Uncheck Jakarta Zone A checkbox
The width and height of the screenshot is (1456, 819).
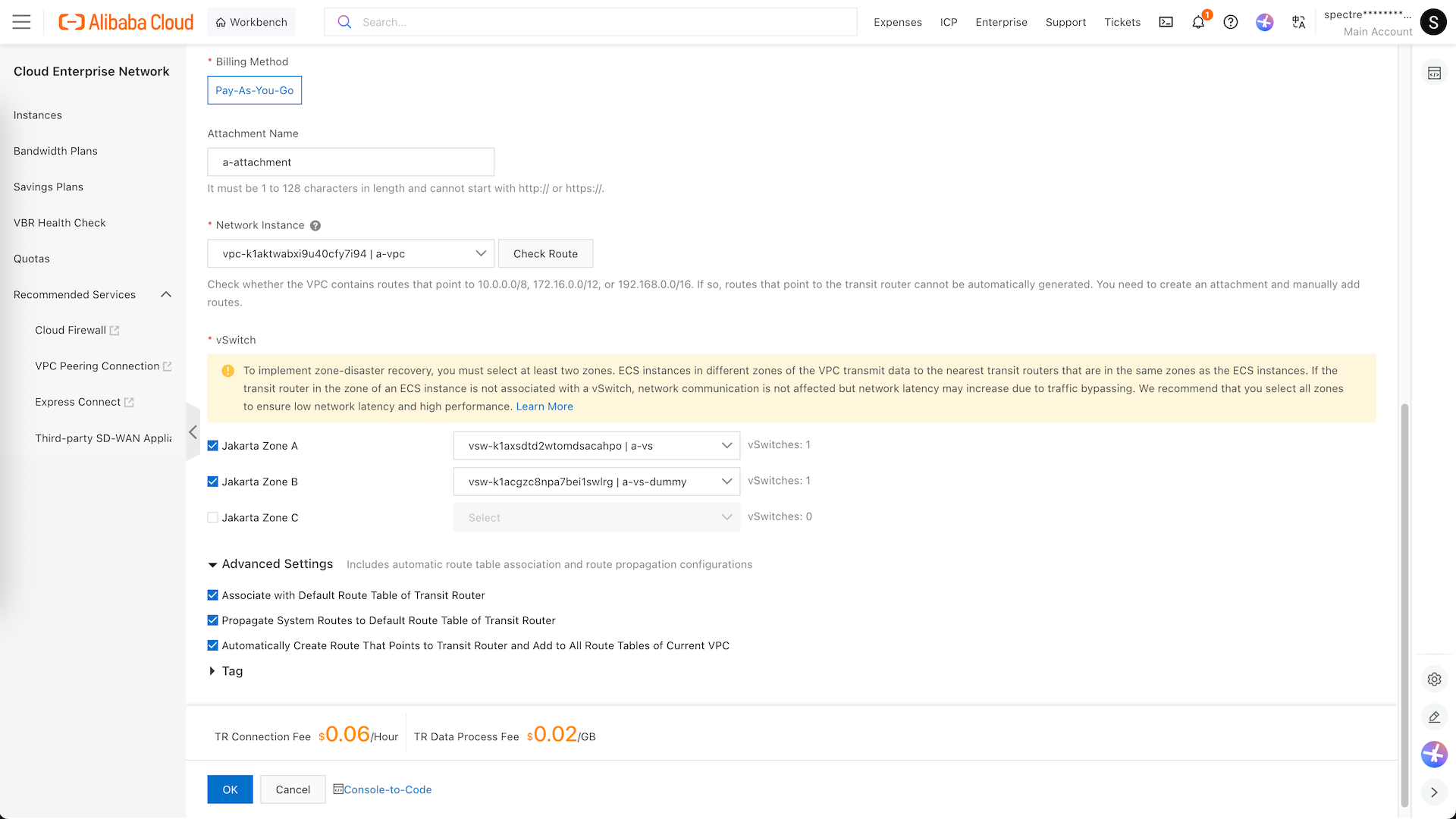pos(213,446)
